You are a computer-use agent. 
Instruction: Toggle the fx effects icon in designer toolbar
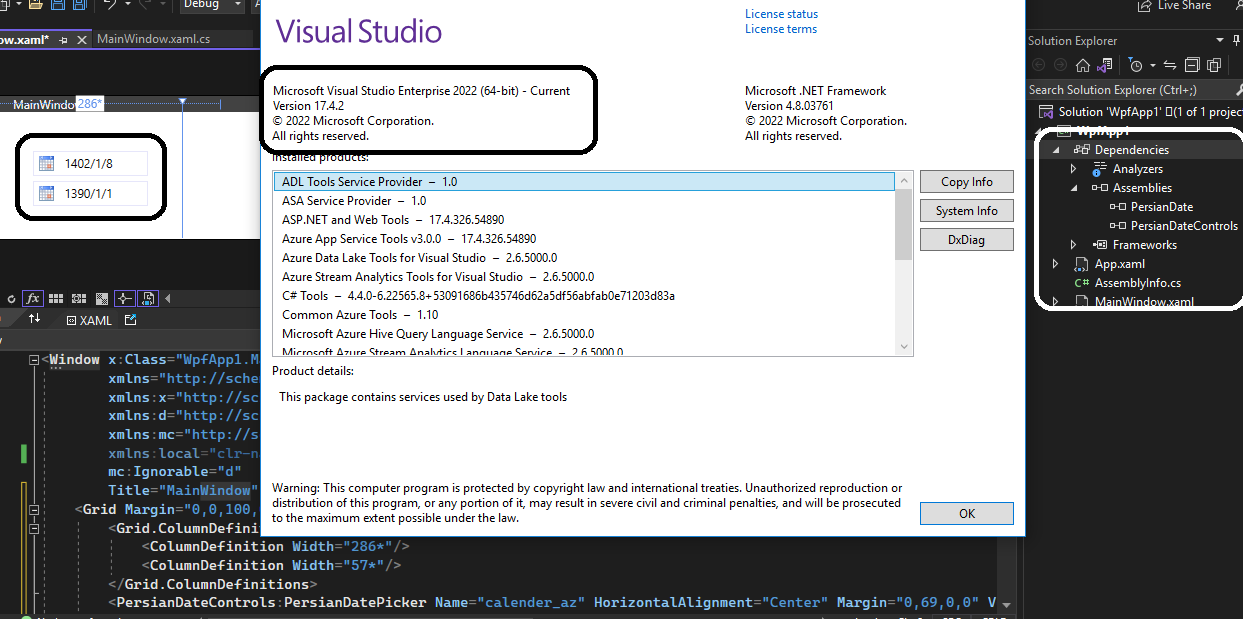pyautogui.click(x=33, y=298)
